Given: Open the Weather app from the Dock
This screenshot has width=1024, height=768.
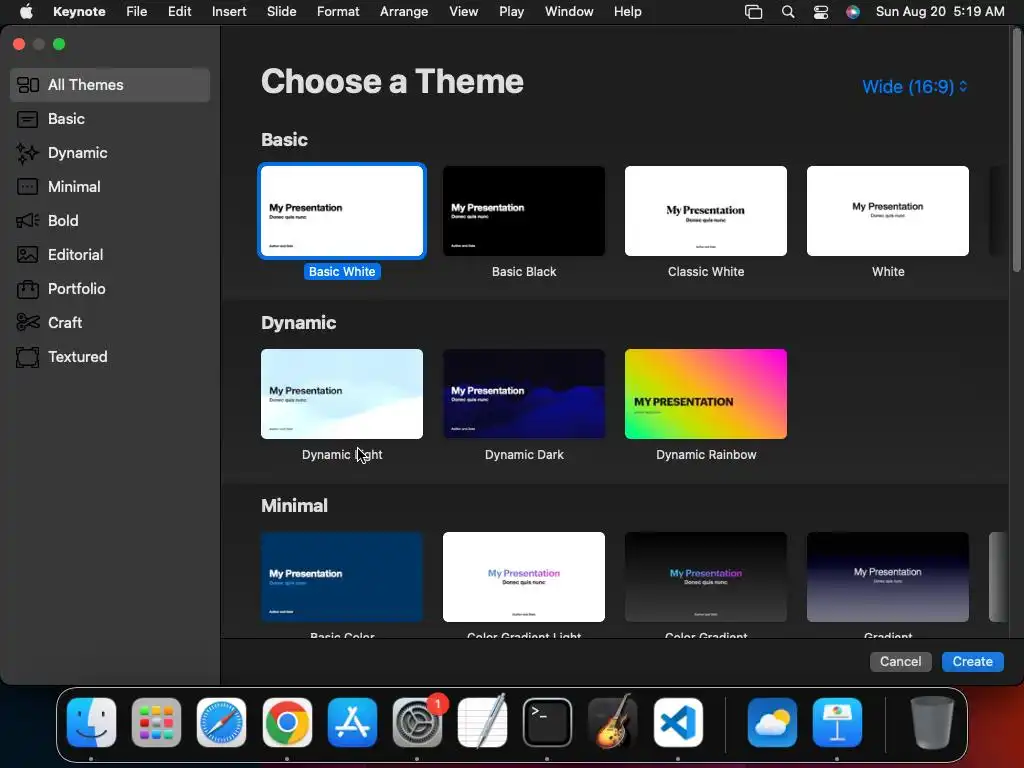Looking at the screenshot, I should (772, 722).
